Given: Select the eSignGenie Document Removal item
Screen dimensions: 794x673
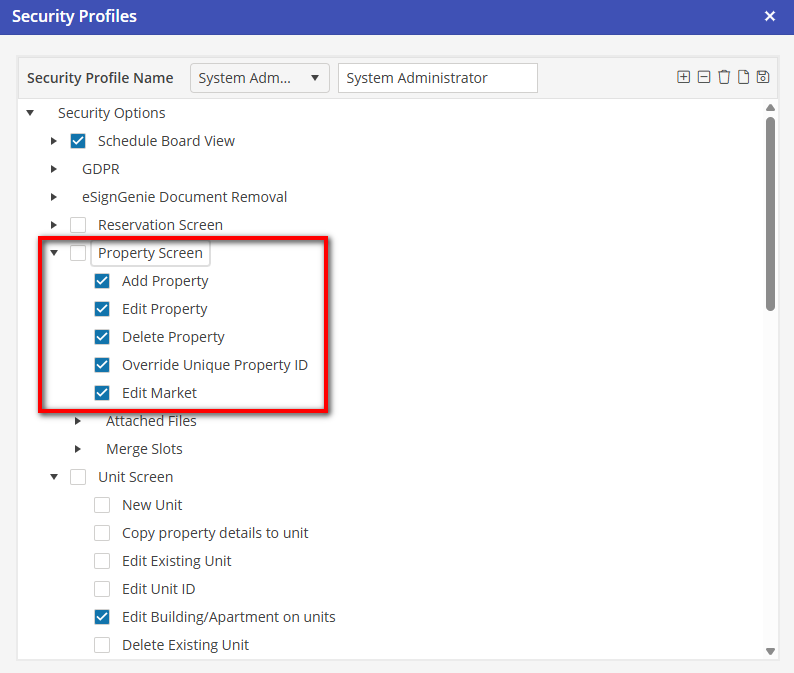Looking at the screenshot, I should pyautogui.click(x=184, y=197).
